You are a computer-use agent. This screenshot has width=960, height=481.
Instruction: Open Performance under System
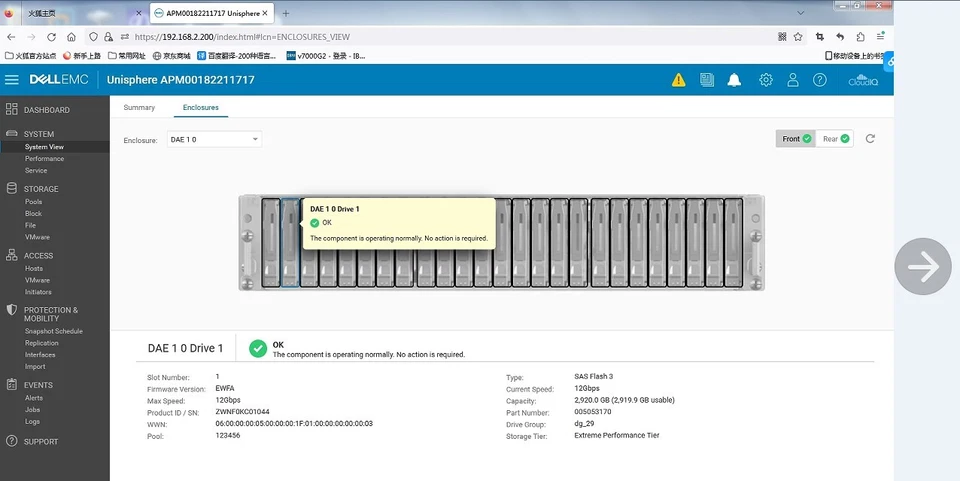point(44,158)
